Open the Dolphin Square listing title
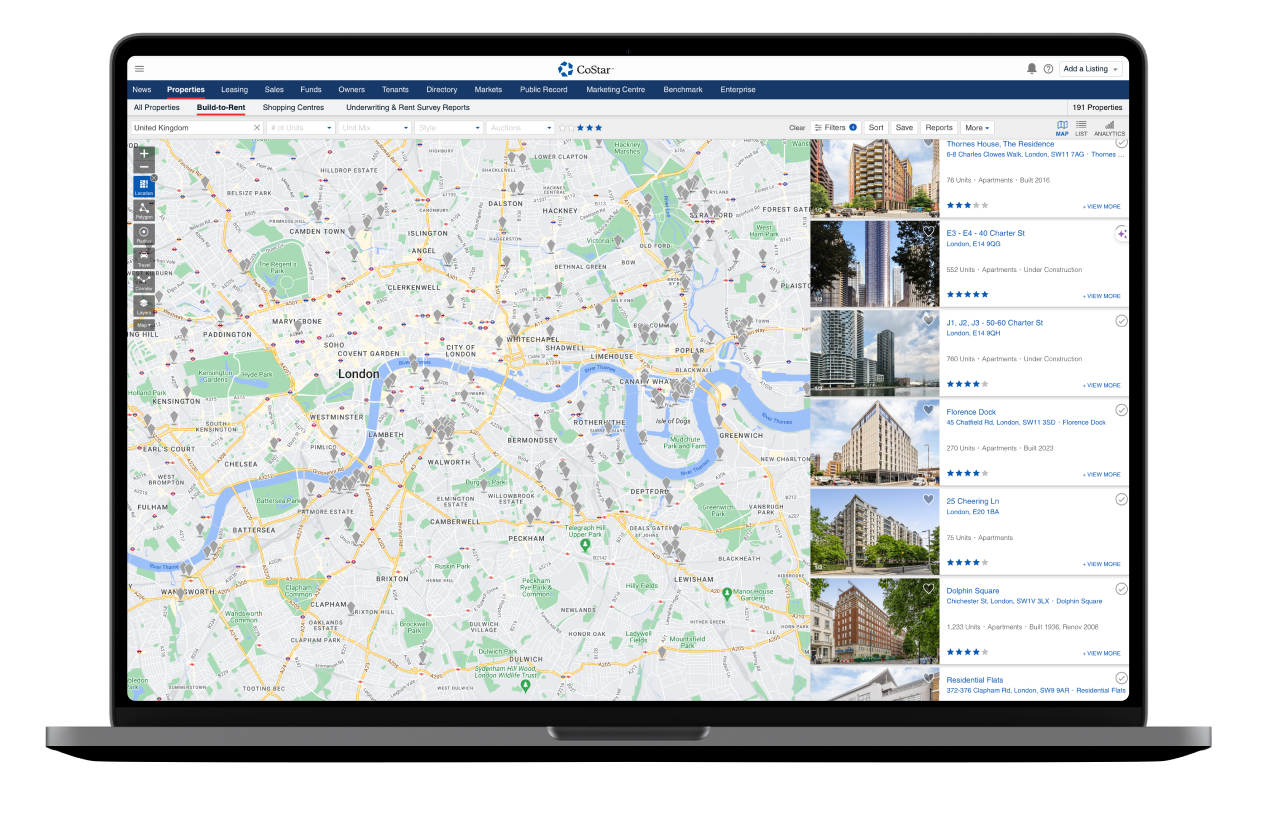 click(x=973, y=590)
